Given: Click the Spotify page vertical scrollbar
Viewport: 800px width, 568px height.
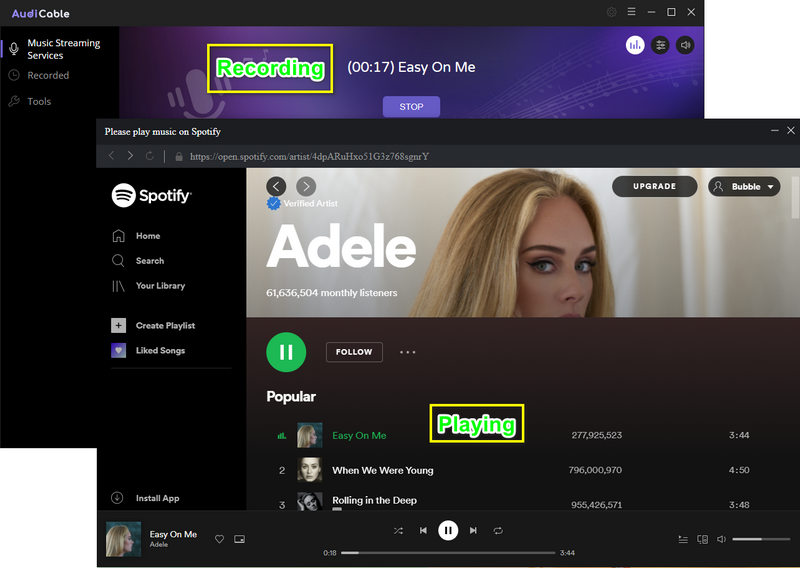Looking at the screenshot, I should [795, 197].
